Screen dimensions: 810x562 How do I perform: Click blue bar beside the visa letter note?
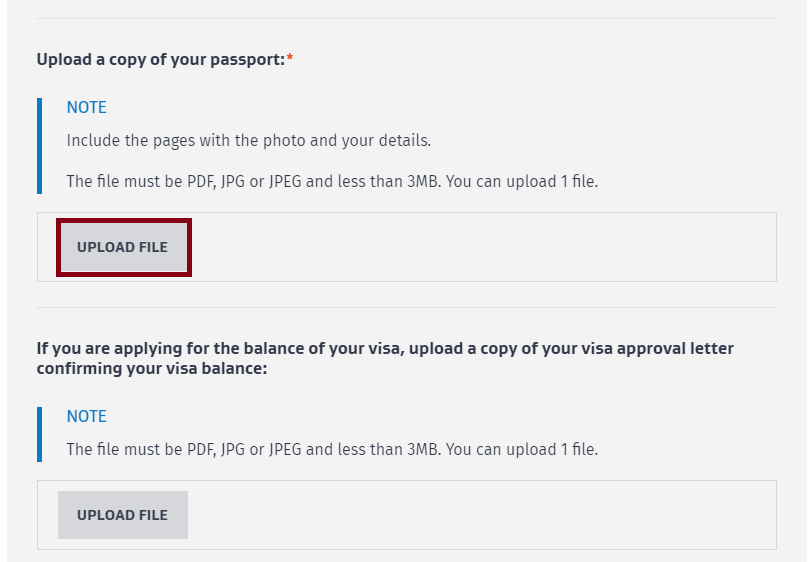pyautogui.click(x=39, y=434)
